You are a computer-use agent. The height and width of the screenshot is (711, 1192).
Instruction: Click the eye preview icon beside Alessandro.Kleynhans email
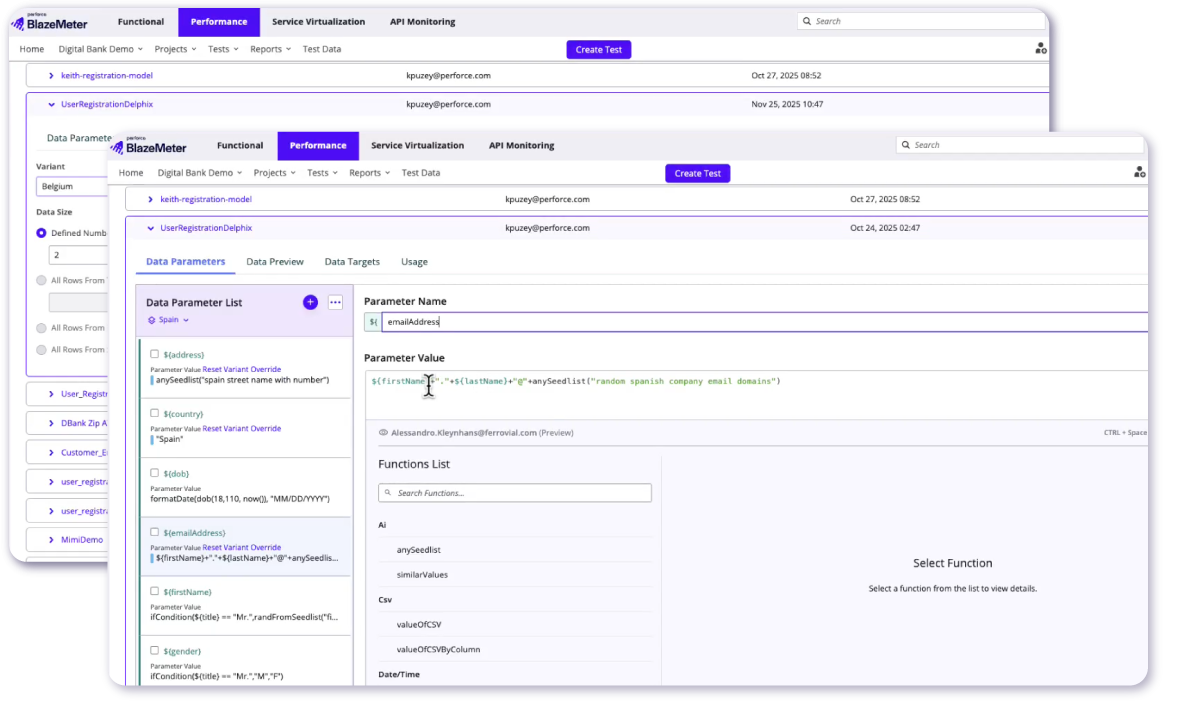(383, 433)
